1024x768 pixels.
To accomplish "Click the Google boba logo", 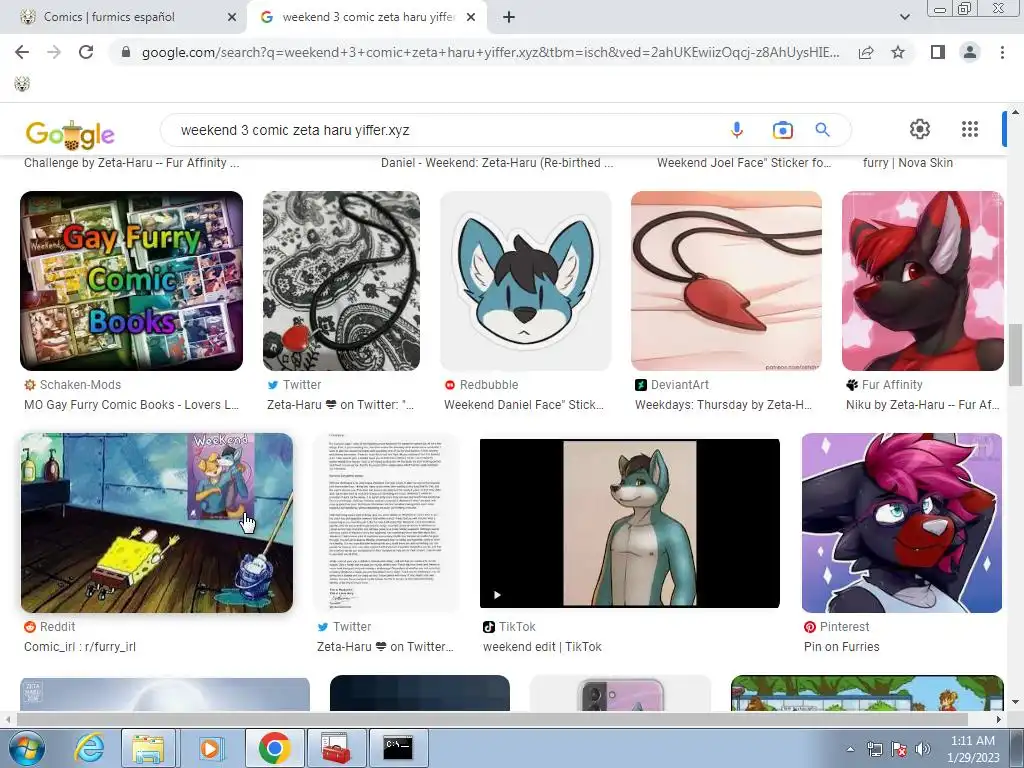I will [69, 133].
